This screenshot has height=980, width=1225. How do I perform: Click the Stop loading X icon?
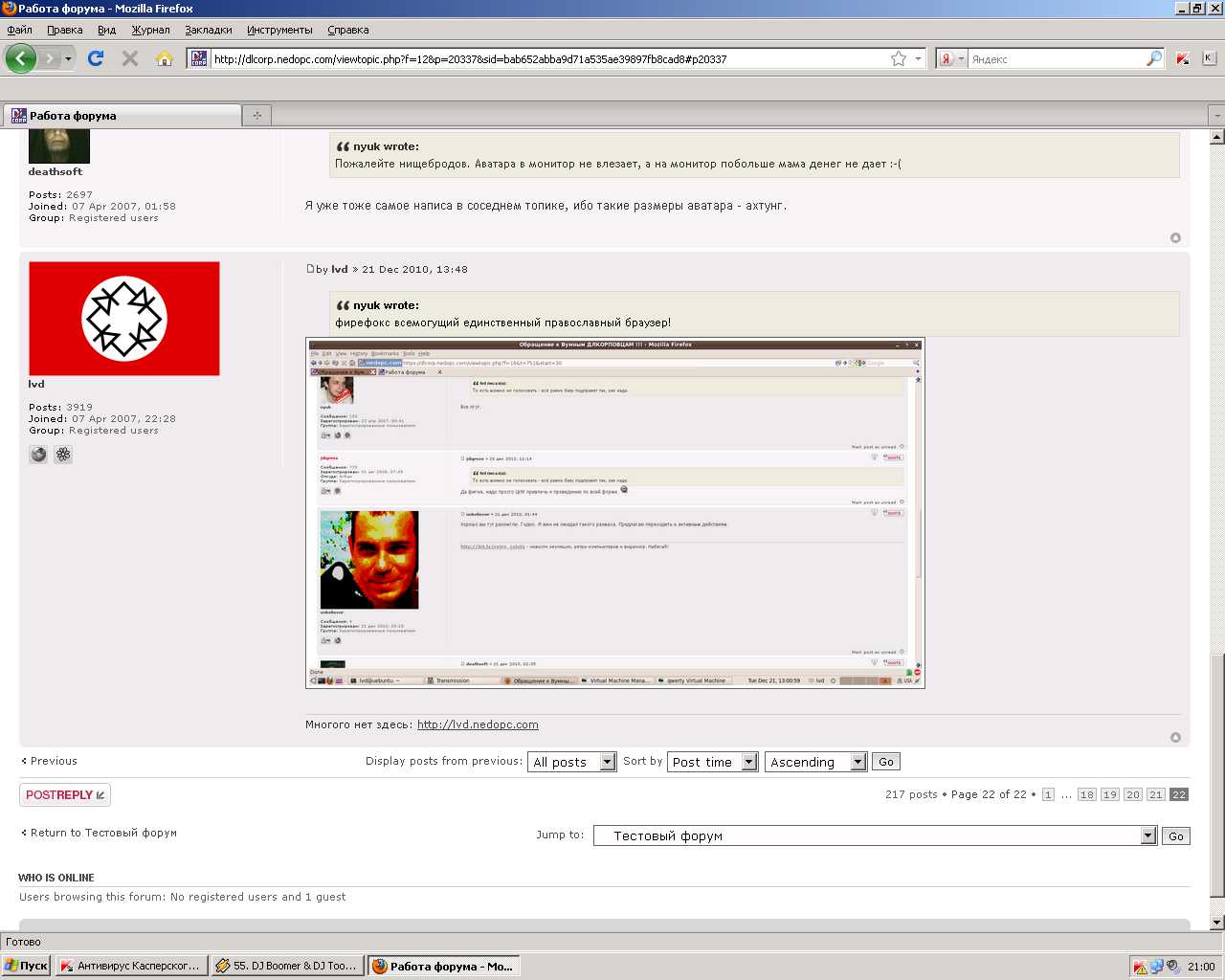pyautogui.click(x=130, y=58)
